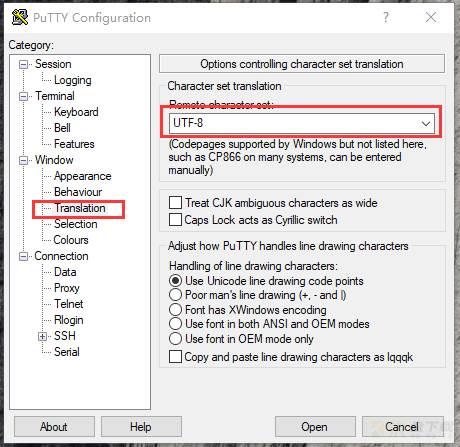Expand the SSH tree node

[x=42, y=336]
